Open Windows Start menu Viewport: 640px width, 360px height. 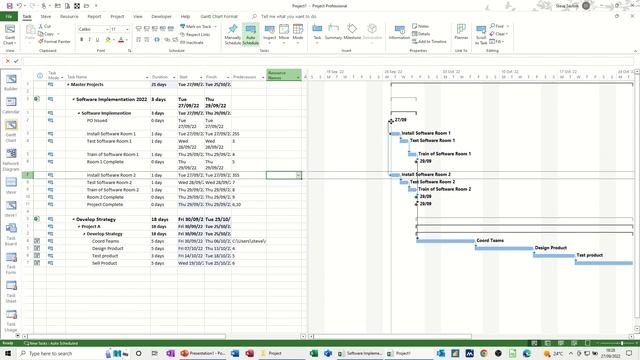8,353
